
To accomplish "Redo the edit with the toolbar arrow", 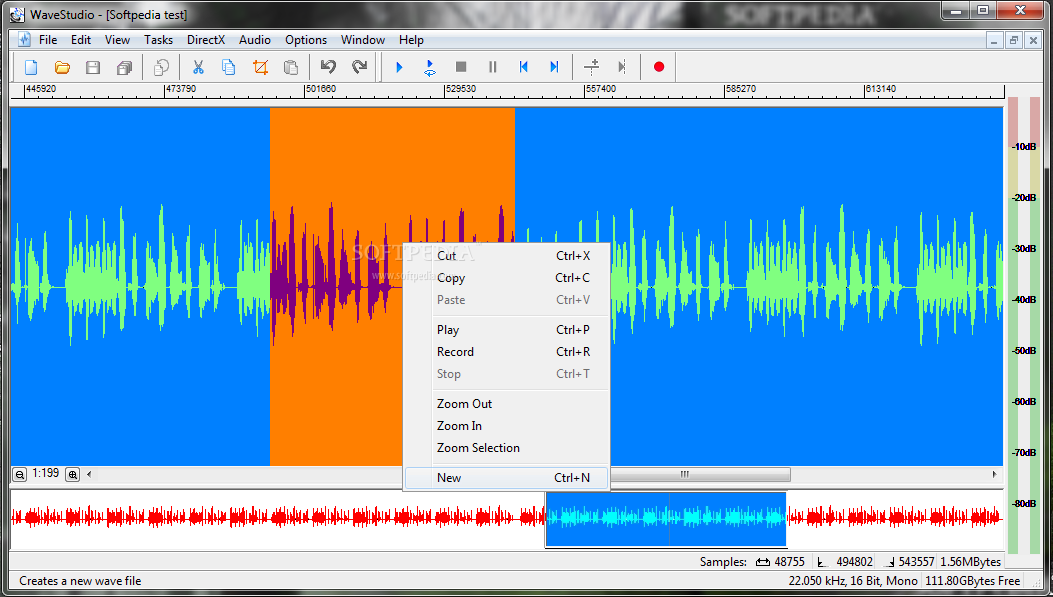I will (359, 67).
